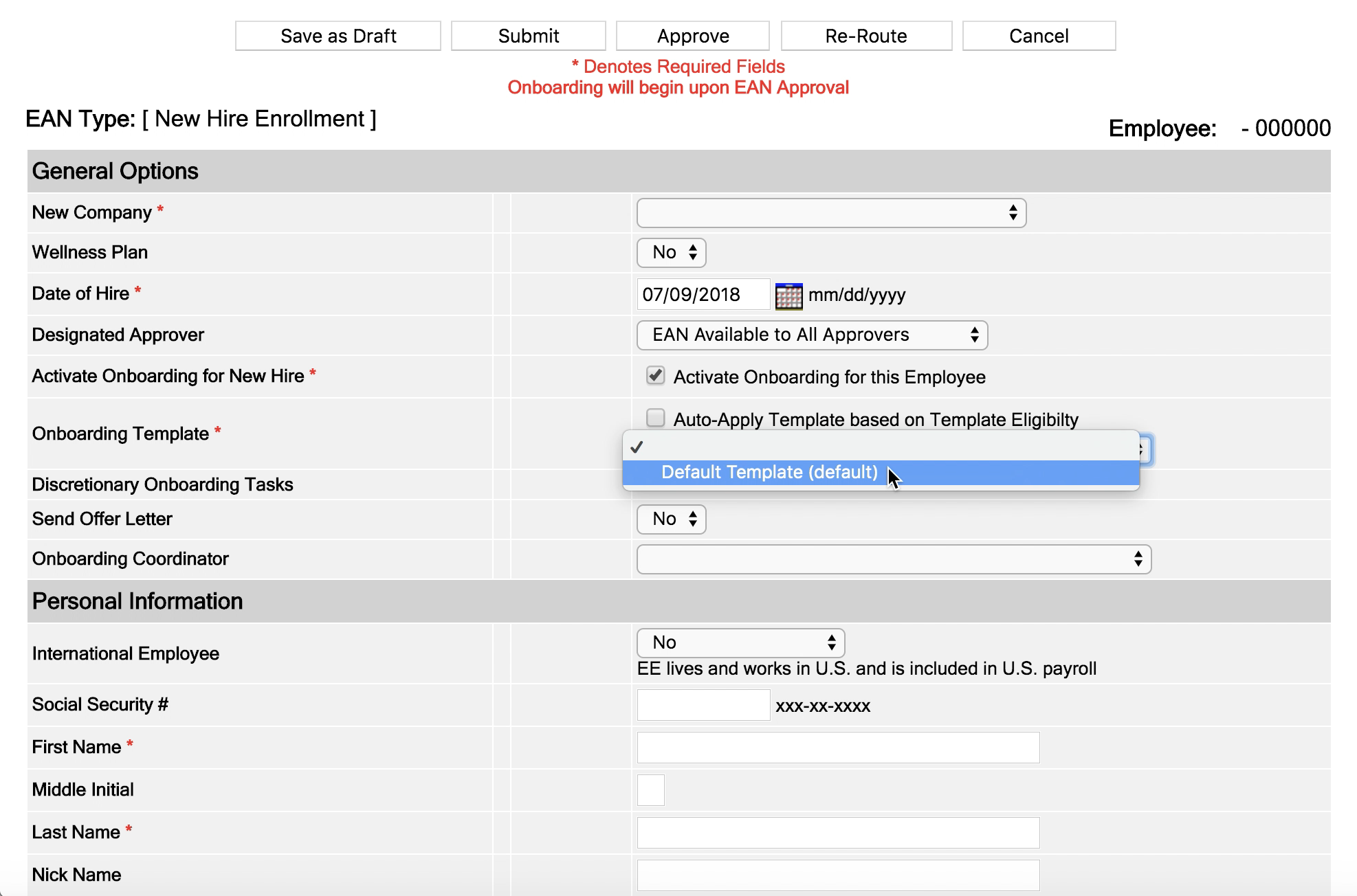
Task: Click the Re-Route button
Action: point(865,36)
